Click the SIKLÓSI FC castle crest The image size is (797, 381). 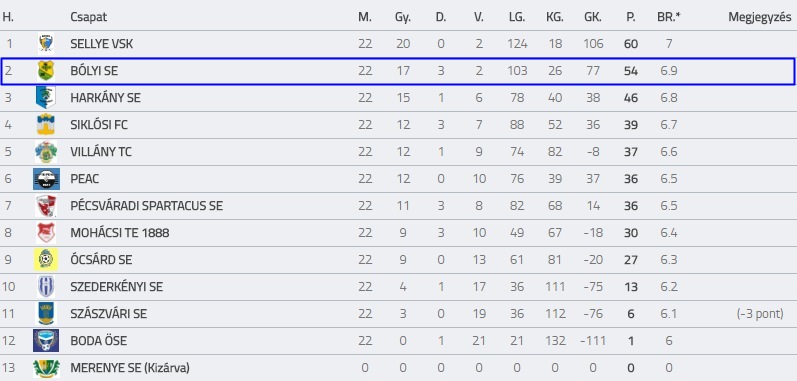pos(46,124)
